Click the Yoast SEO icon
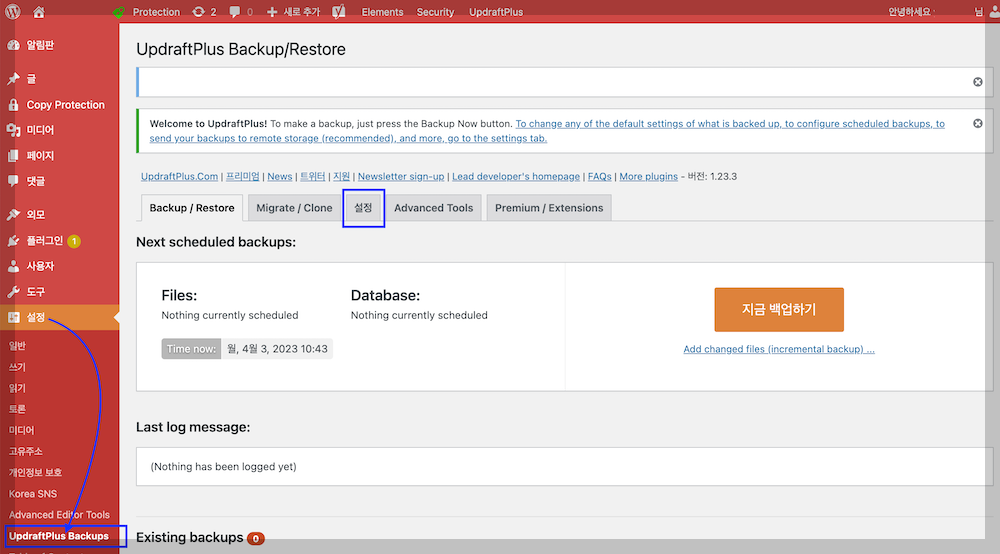The image size is (1000, 554). click(339, 11)
